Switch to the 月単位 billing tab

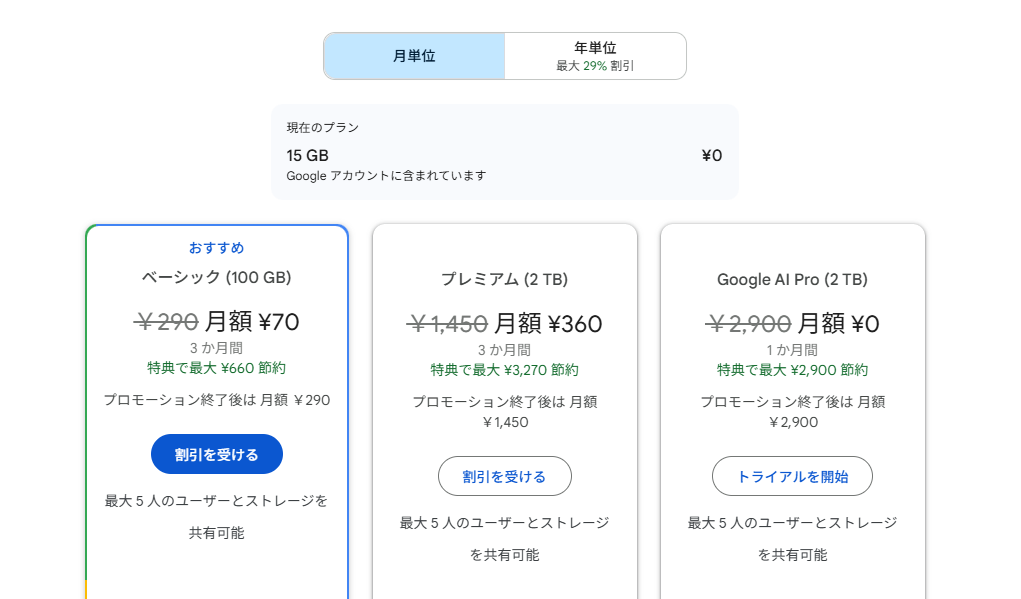414,56
